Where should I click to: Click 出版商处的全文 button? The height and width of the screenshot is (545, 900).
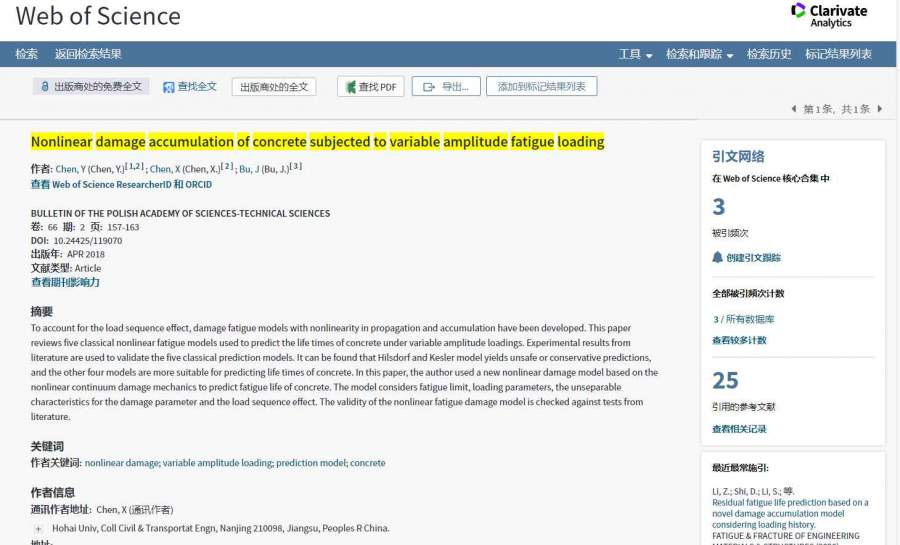point(274,87)
